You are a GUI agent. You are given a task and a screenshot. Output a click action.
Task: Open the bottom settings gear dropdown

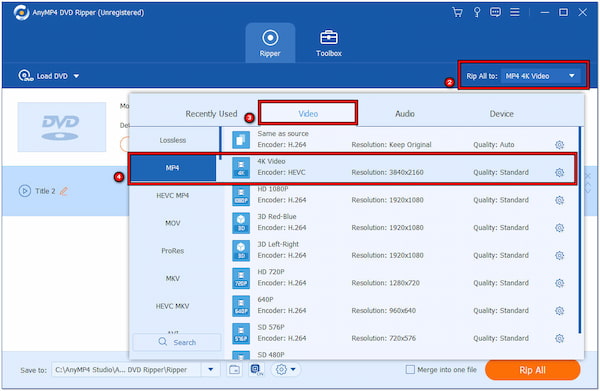(285, 370)
